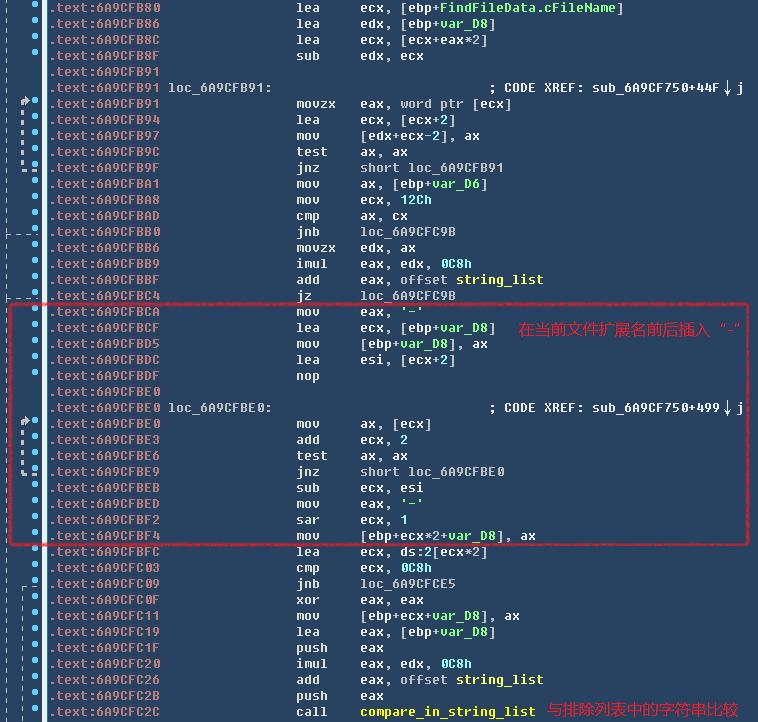Viewport: 758px width, 722px height.
Task: Click address .text:6A9CFC2B
Action: [x=105, y=696]
